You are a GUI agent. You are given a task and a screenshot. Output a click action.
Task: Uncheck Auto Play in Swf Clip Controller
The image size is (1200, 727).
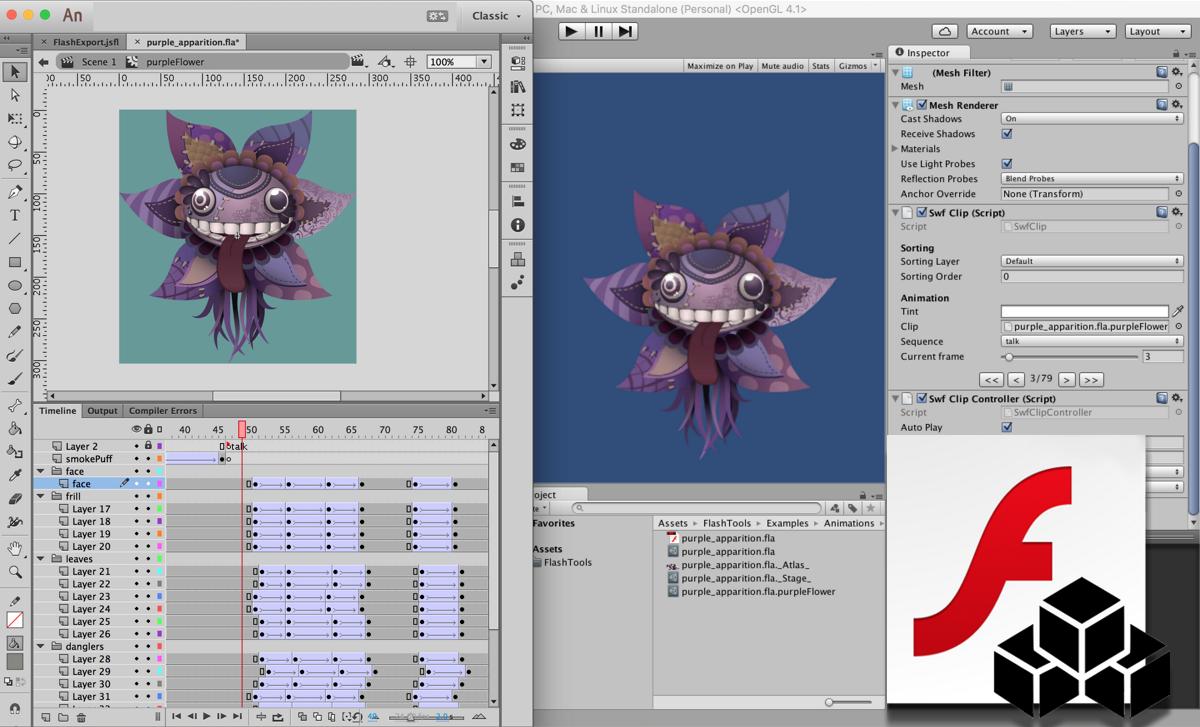[1007, 427]
